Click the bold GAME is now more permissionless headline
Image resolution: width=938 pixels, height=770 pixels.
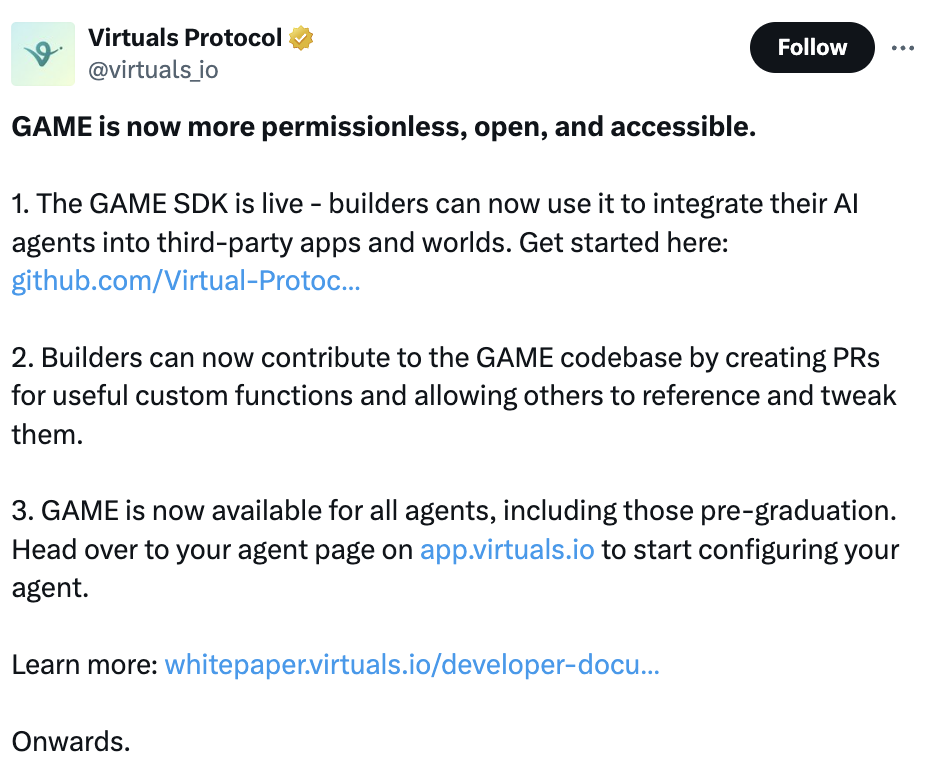coord(384,127)
